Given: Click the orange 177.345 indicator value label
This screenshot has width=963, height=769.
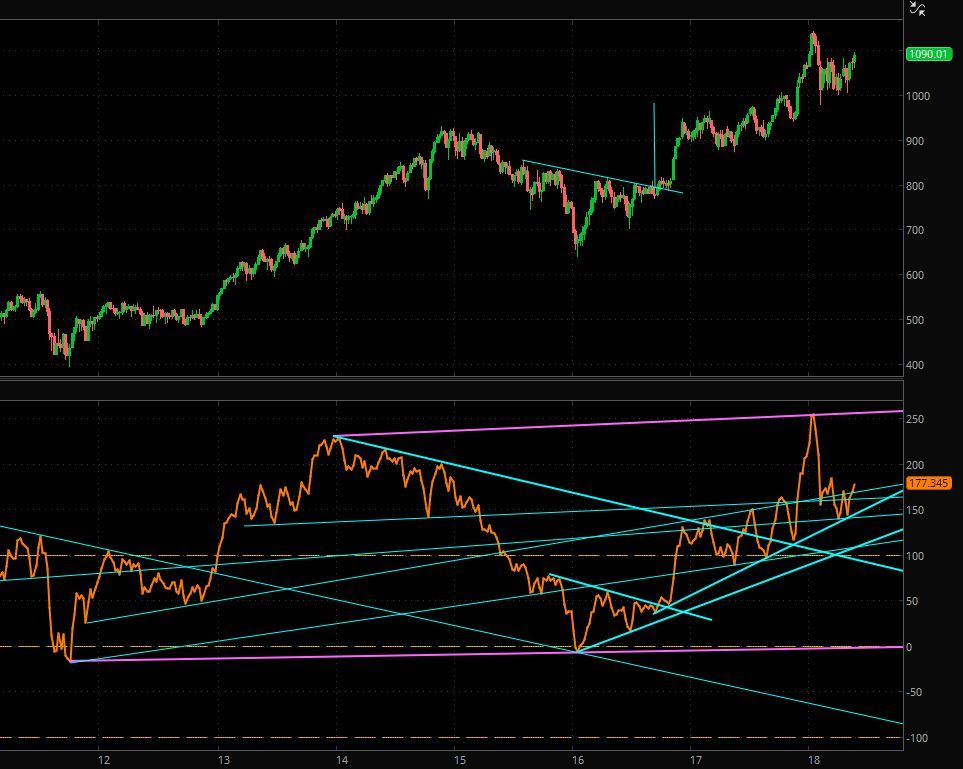Looking at the screenshot, I should (x=929, y=483).
